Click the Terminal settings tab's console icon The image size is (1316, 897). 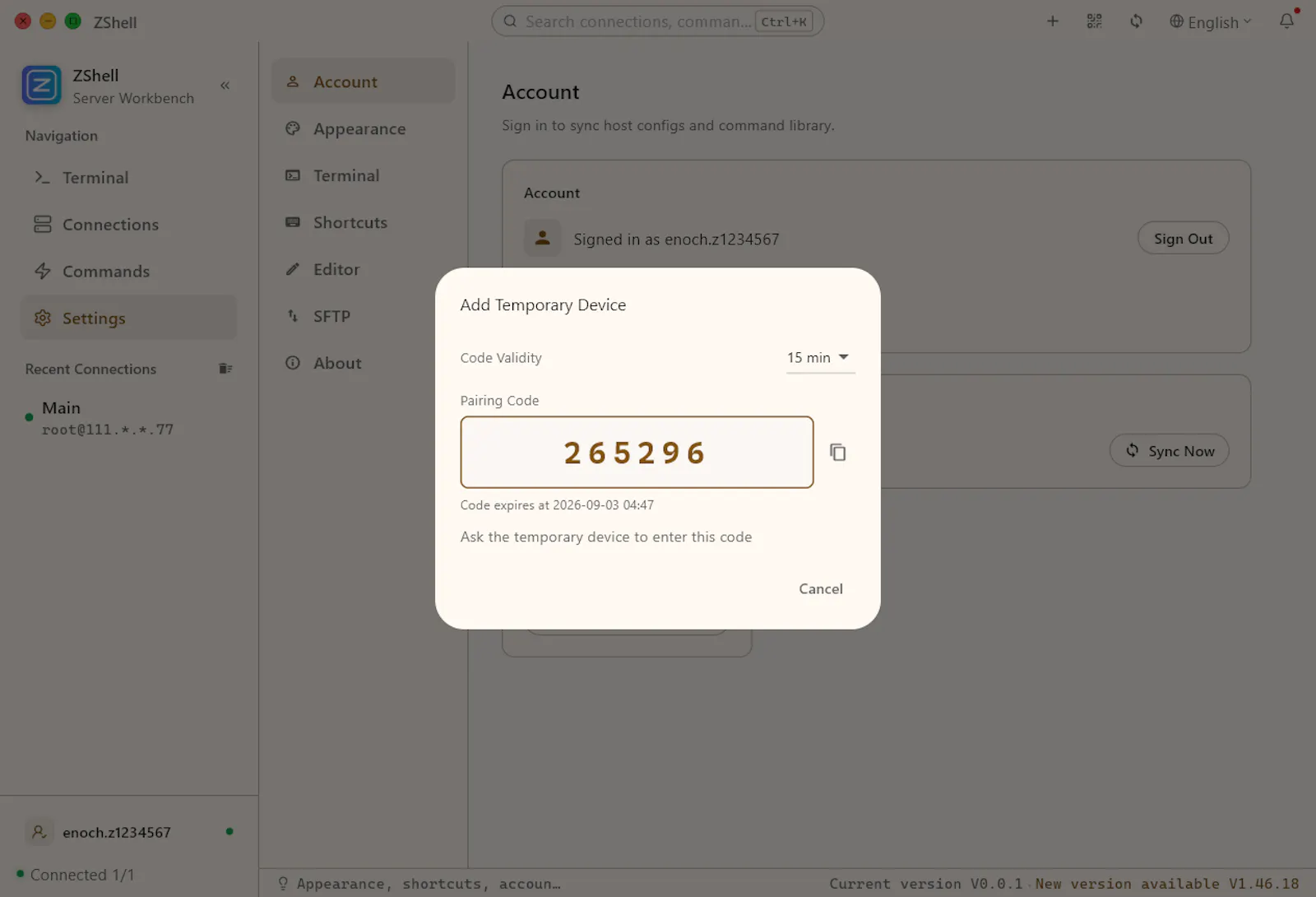coord(293,175)
